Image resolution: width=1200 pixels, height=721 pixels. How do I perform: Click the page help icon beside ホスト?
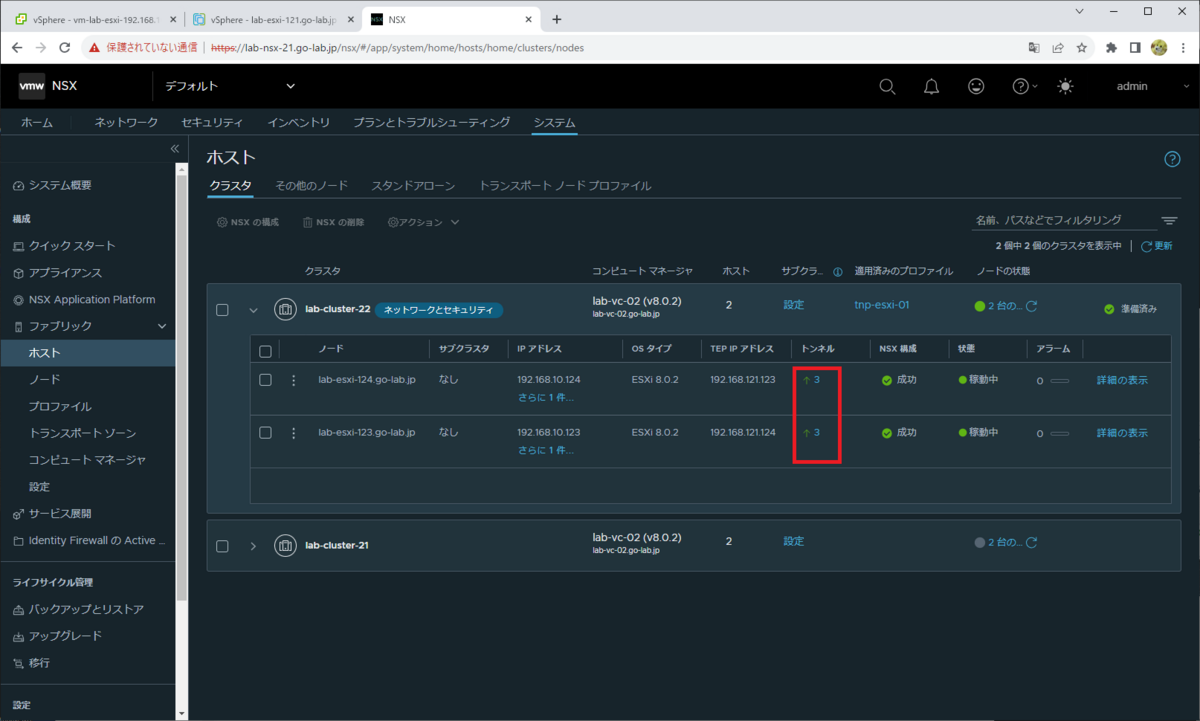(1172, 159)
